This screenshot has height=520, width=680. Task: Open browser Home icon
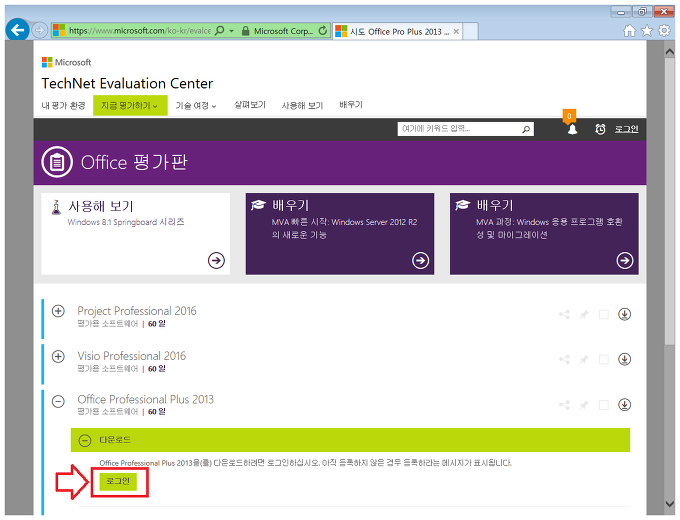coord(629,31)
